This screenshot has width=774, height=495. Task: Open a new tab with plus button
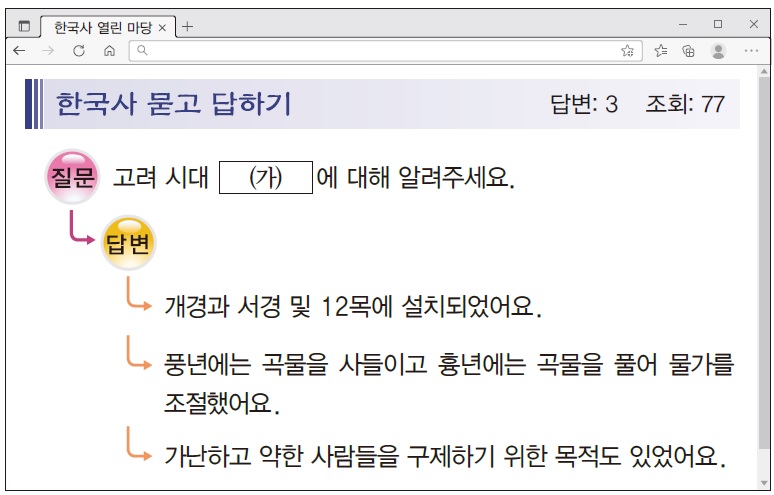click(187, 26)
